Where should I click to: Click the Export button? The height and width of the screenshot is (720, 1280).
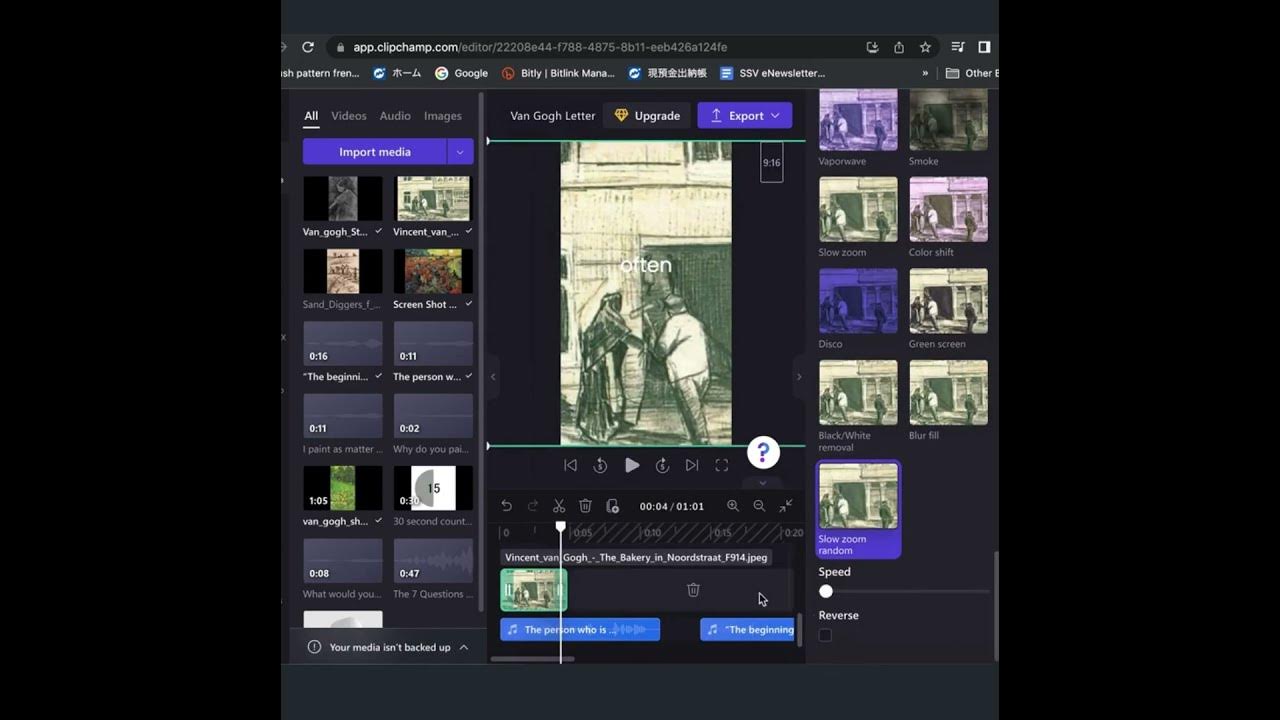pos(745,116)
